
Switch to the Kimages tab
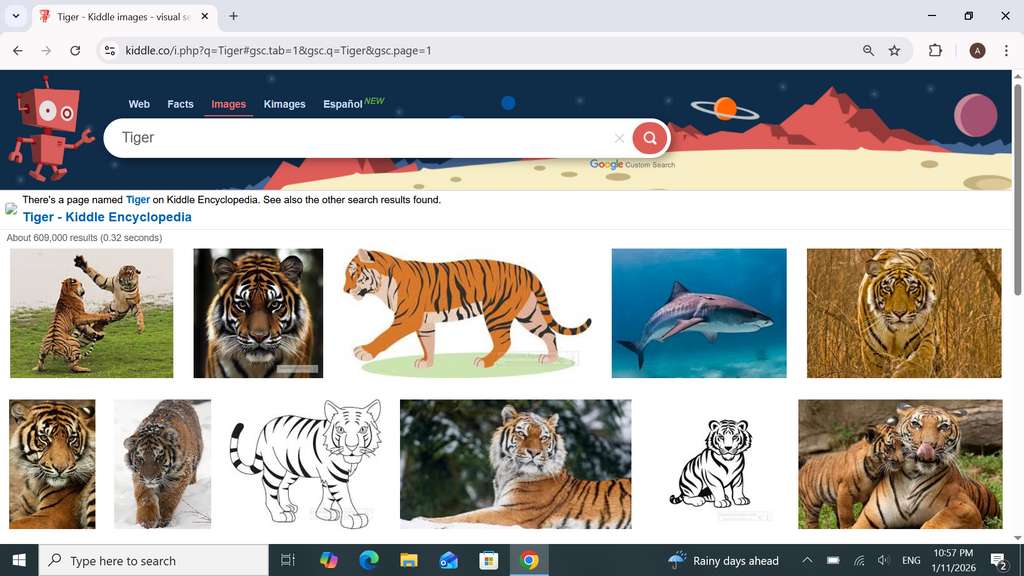(x=284, y=104)
